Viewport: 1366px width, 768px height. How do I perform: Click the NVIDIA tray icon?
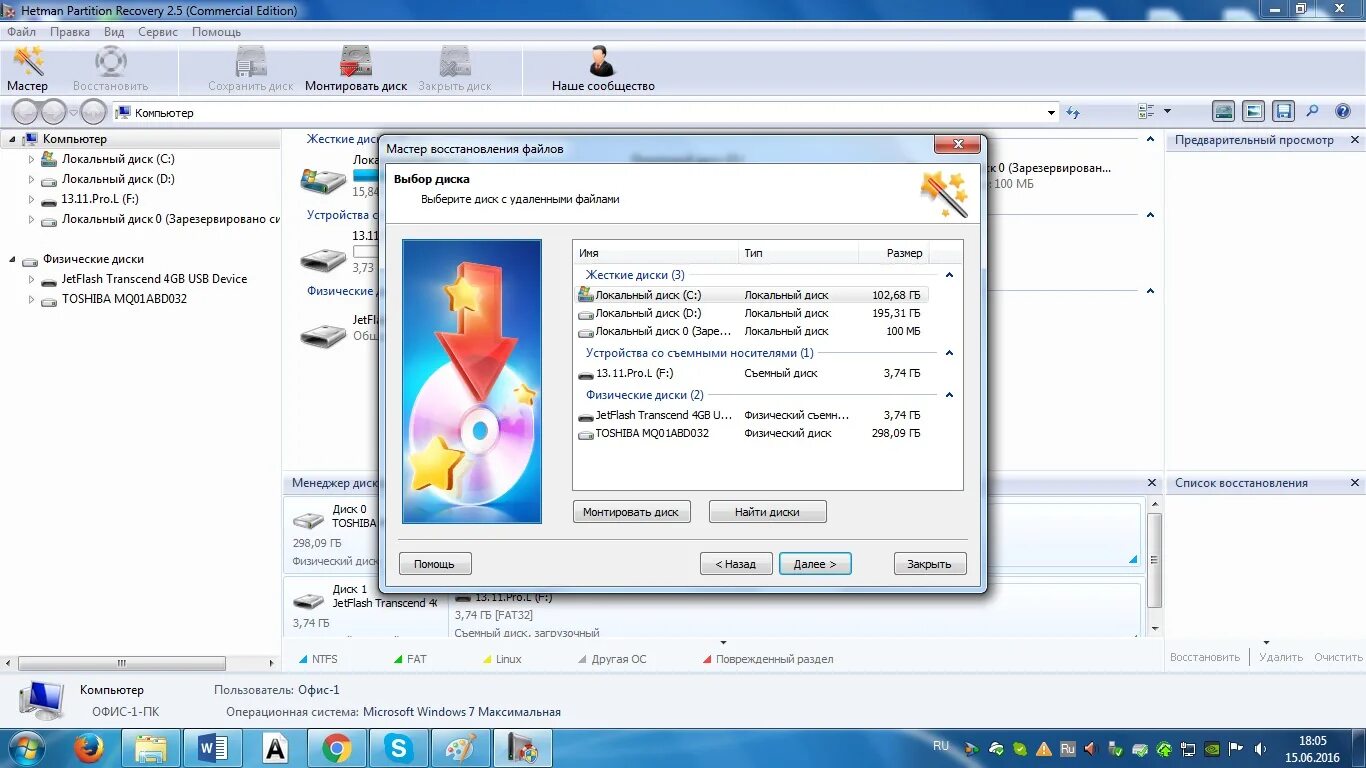click(1211, 748)
